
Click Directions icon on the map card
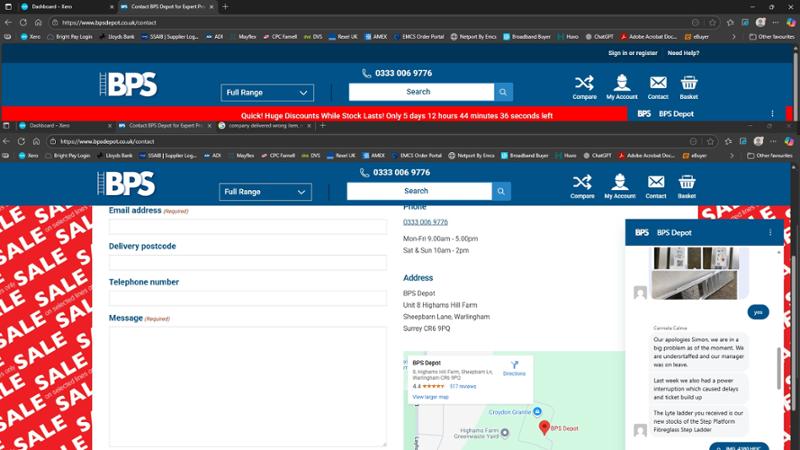(x=514, y=365)
